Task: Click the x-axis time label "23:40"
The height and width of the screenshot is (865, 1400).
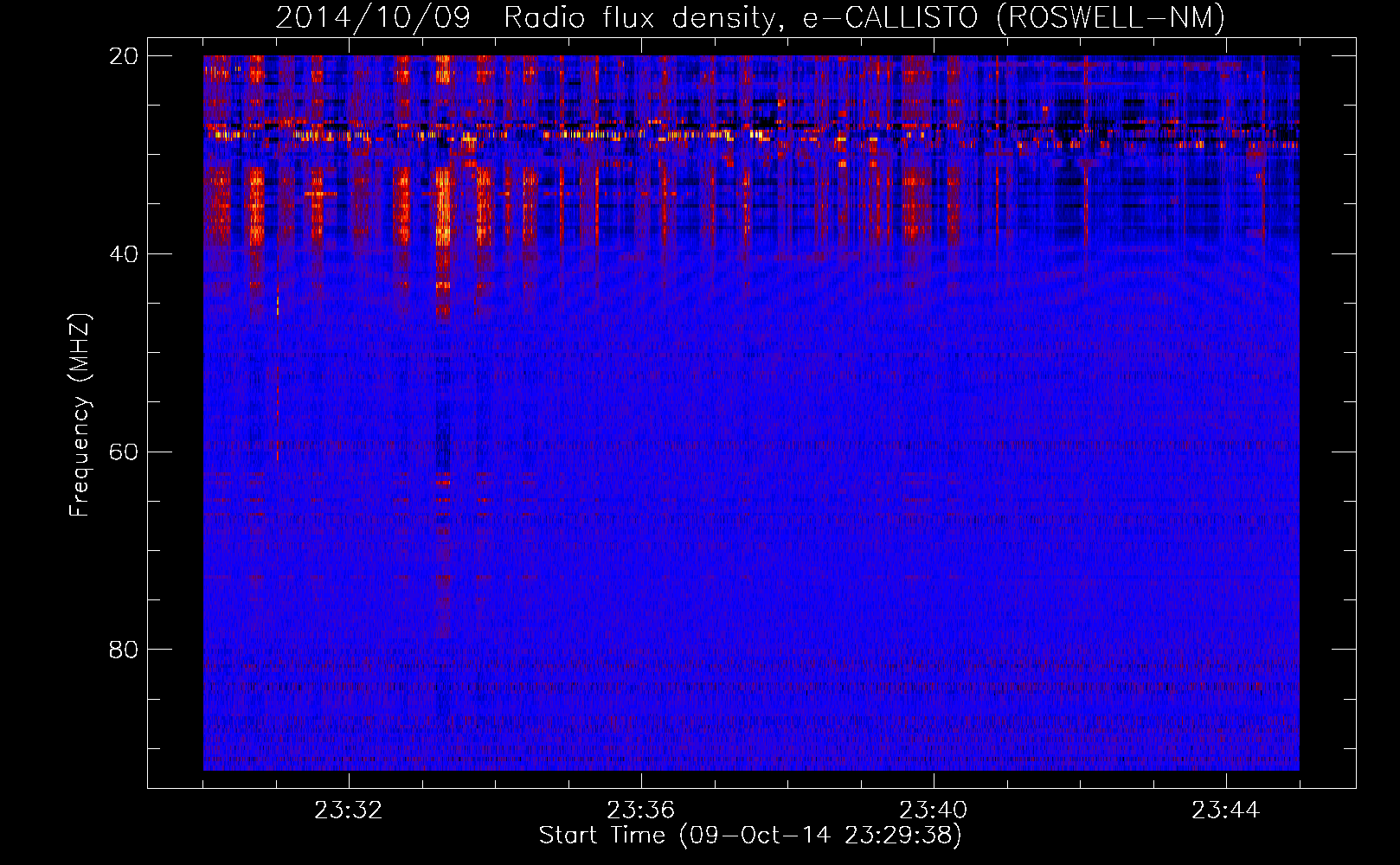Action: (x=934, y=811)
